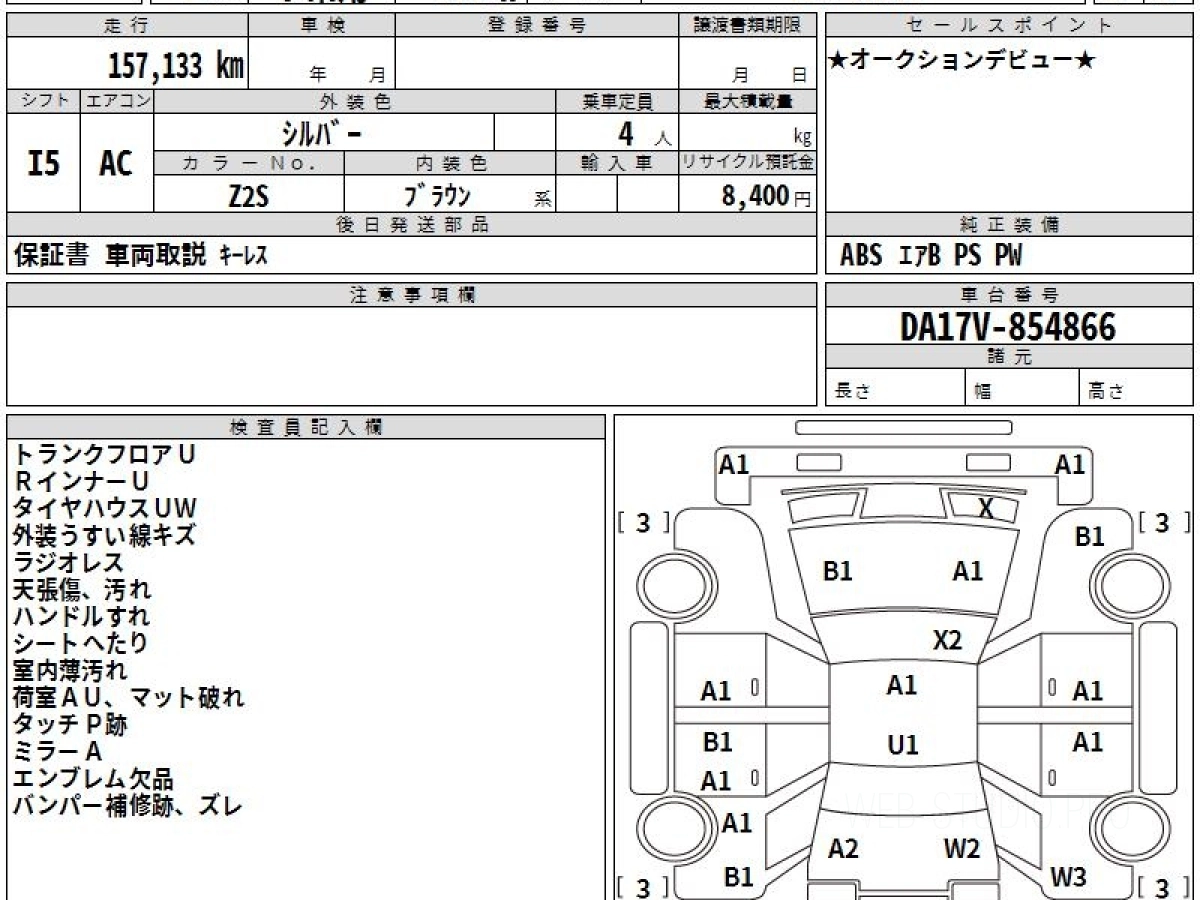Click the ★オークションデビュー★ sales point text
This screenshot has height=900, width=1200.
pyautogui.click(x=961, y=61)
